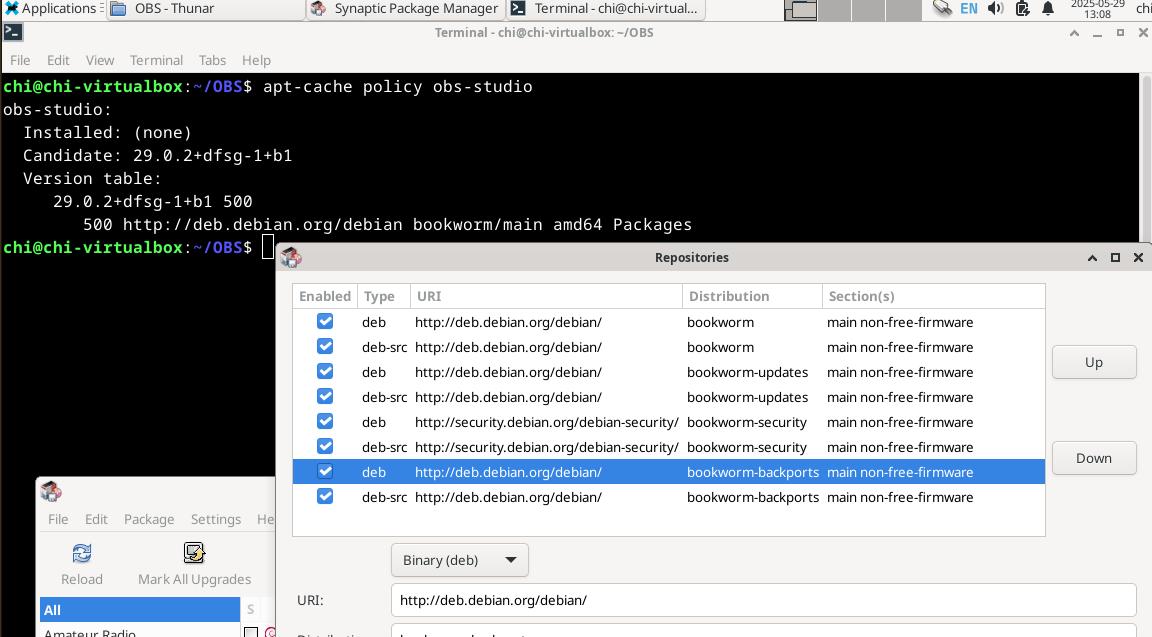This screenshot has height=637, width=1152.
Task: Click the terminal icon in Terminal title bar
Action: click(13, 32)
